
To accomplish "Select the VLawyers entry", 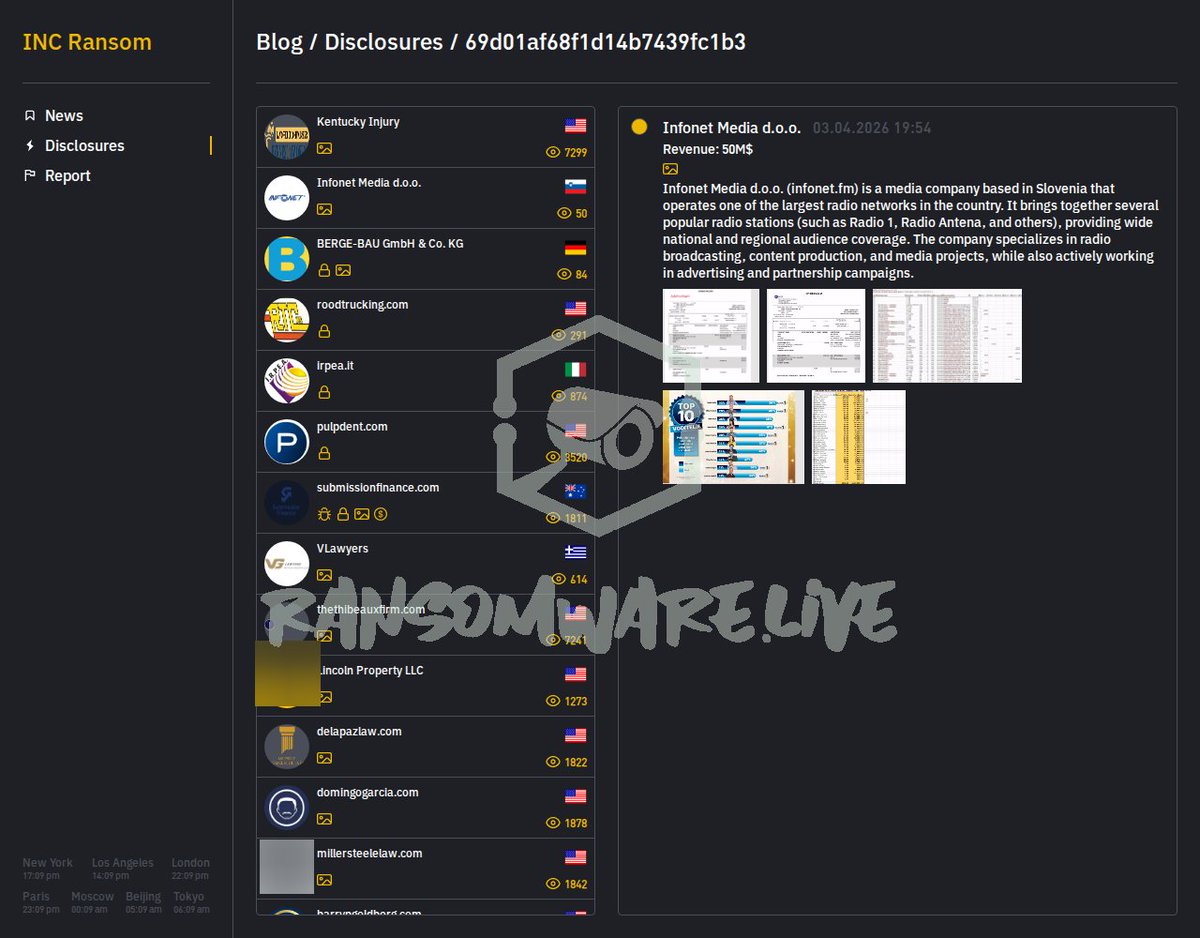I will (425, 565).
